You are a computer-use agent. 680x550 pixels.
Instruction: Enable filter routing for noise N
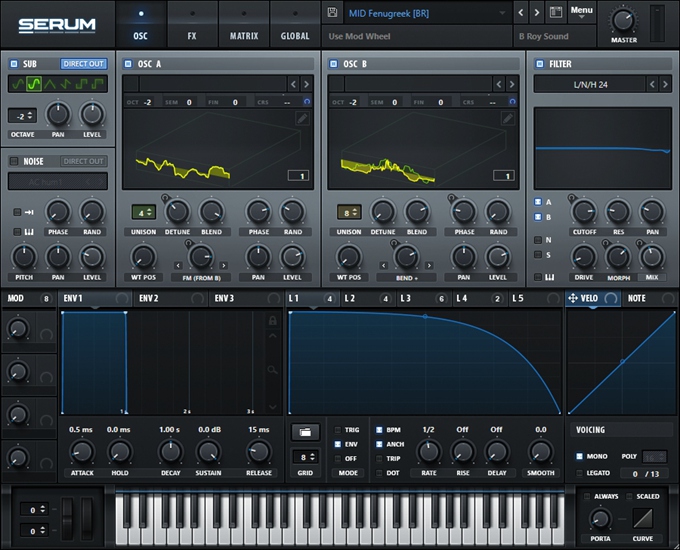[x=538, y=240]
